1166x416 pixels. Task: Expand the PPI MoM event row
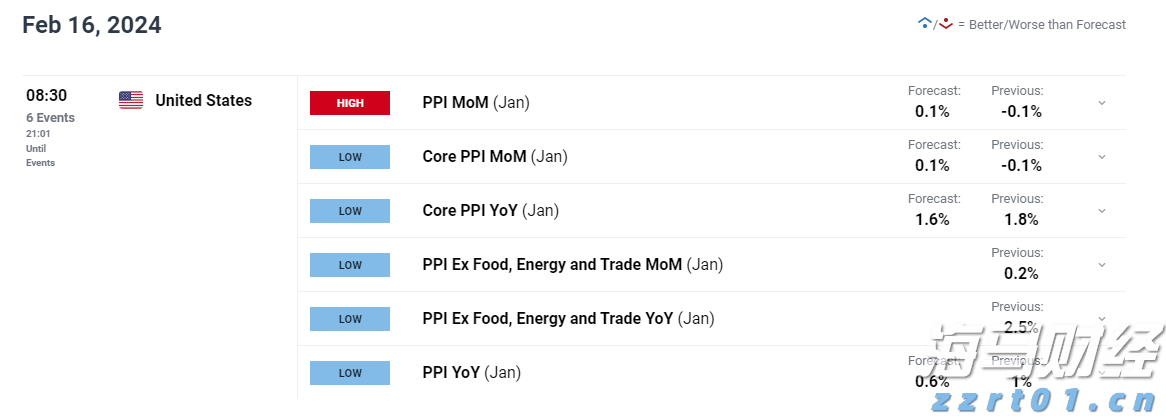click(1102, 103)
